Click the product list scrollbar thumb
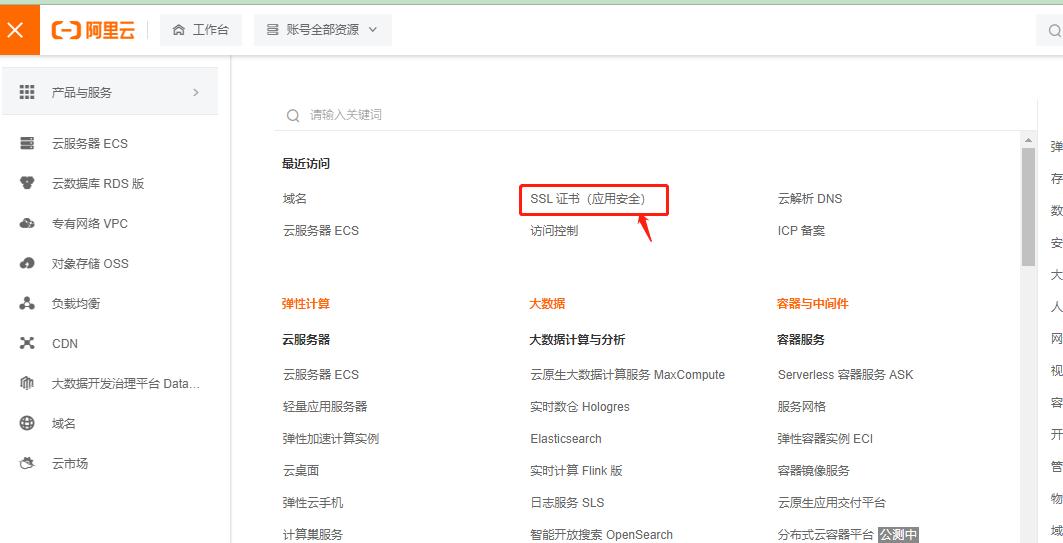This screenshot has width=1063, height=543. click(x=1028, y=207)
